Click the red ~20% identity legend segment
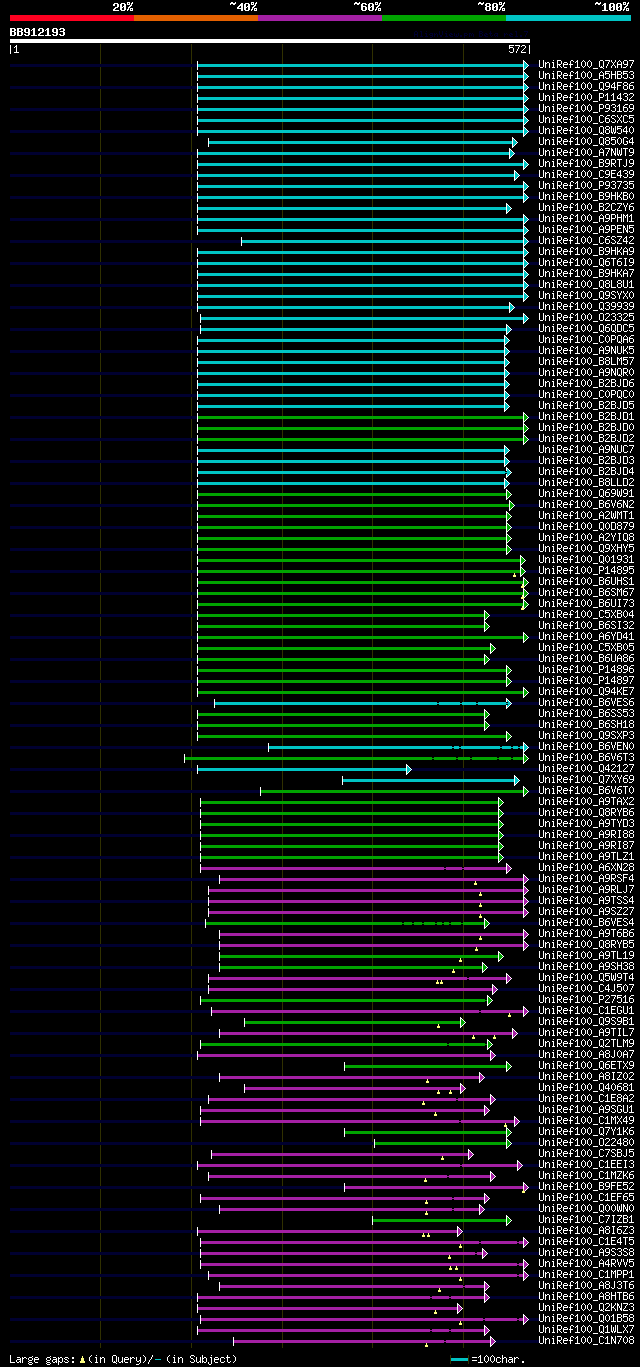This screenshot has height=1367, width=640. [x=71, y=17]
